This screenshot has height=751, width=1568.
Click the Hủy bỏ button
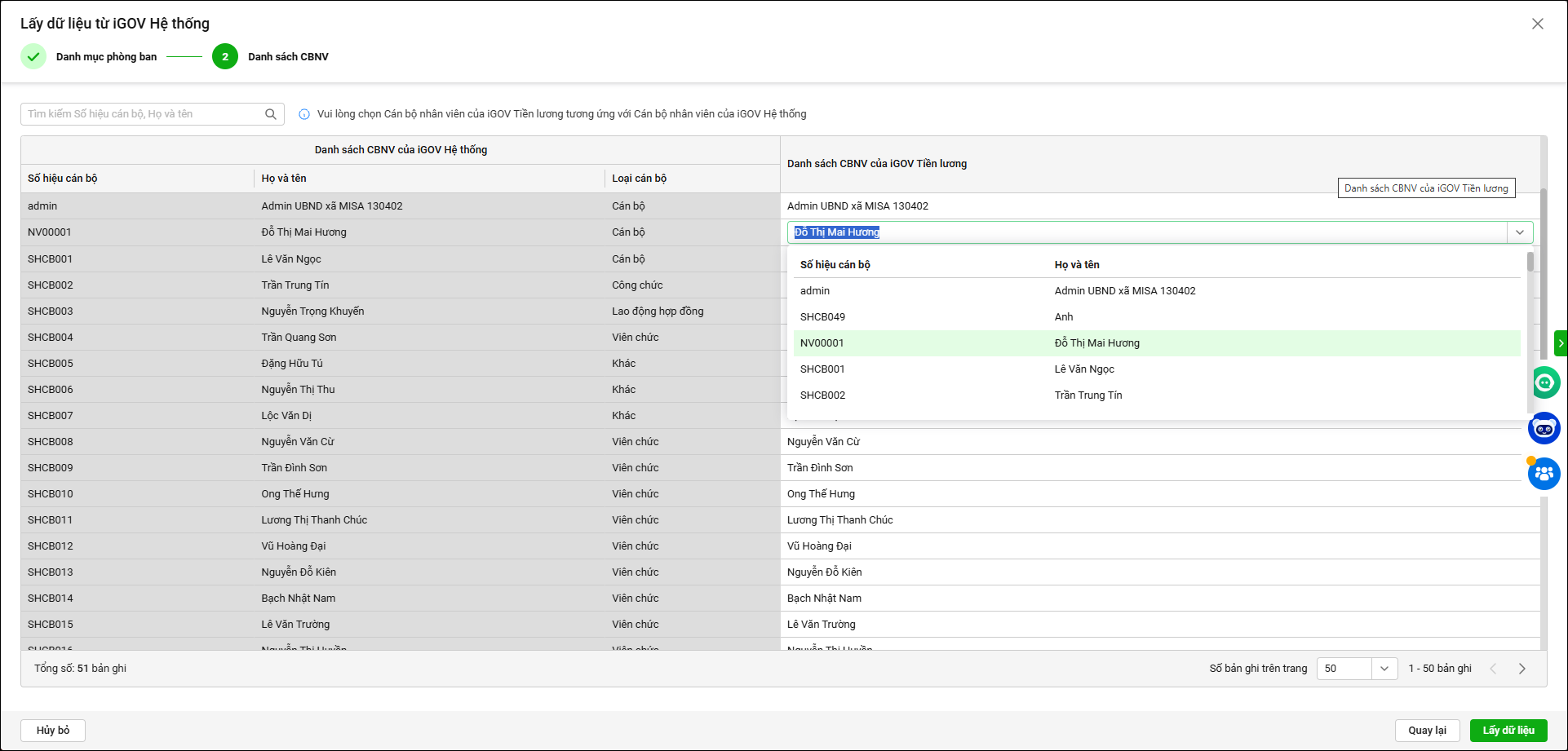pyautogui.click(x=53, y=731)
